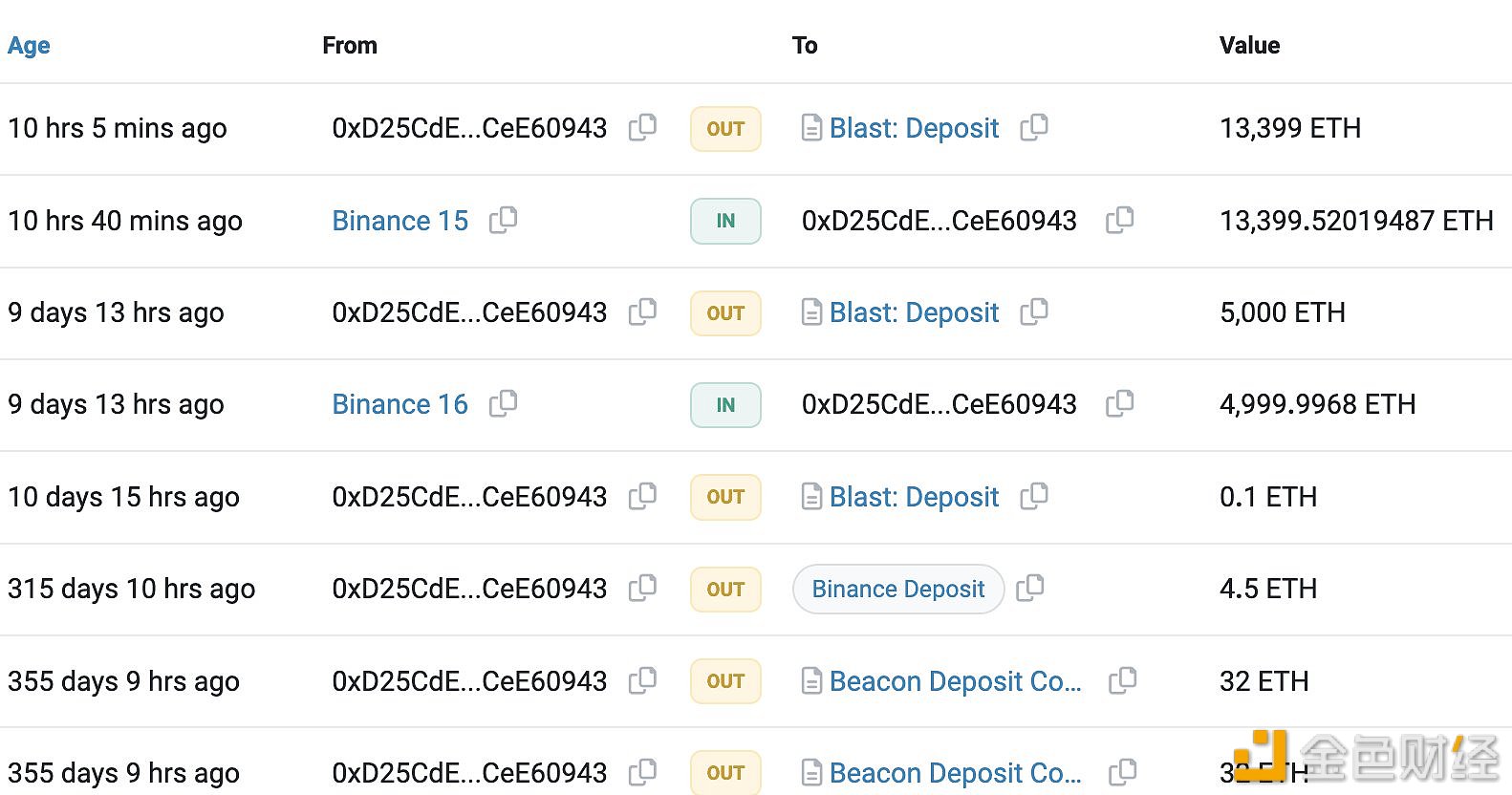
Task: Open the Binance 15 address link
Action: coord(400,221)
